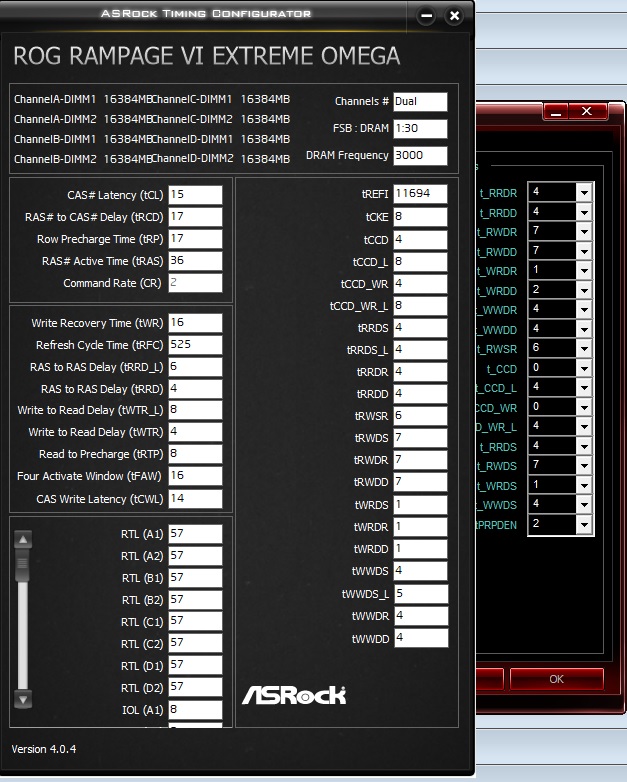Click the tCKE value field
Screen dimensions: 627x782
[x=420, y=216]
